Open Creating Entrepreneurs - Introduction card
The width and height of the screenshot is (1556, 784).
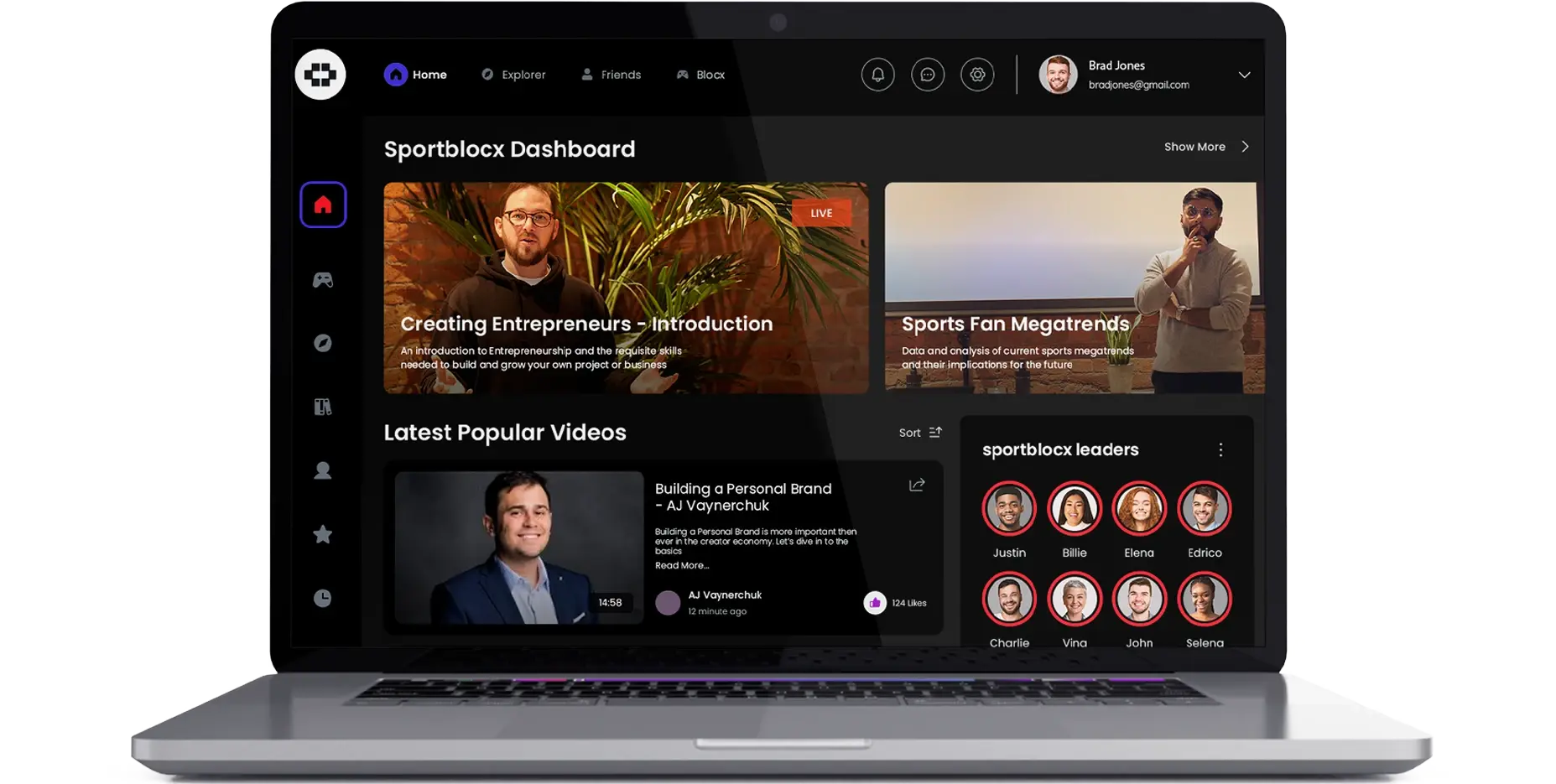pyautogui.click(x=626, y=288)
